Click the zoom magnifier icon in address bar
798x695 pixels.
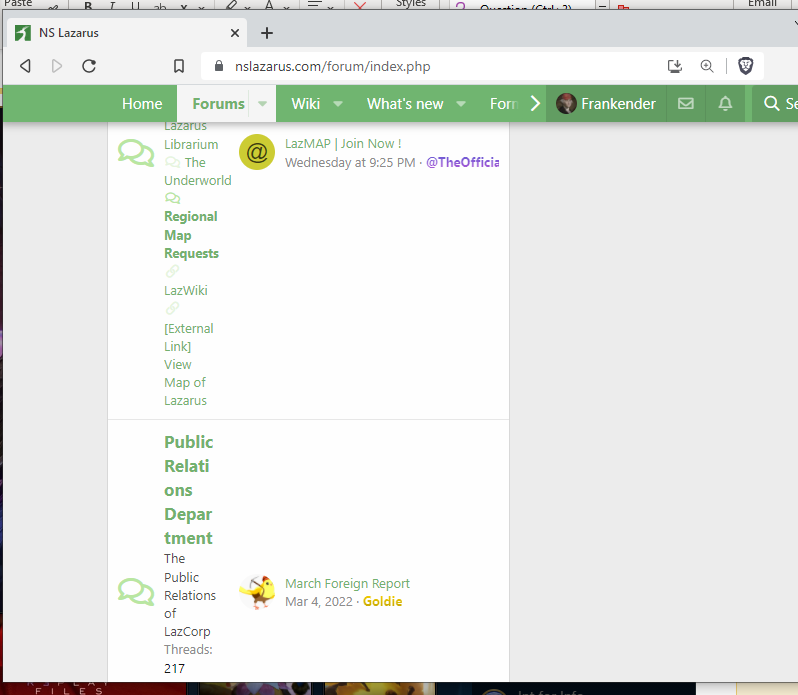coord(707,66)
